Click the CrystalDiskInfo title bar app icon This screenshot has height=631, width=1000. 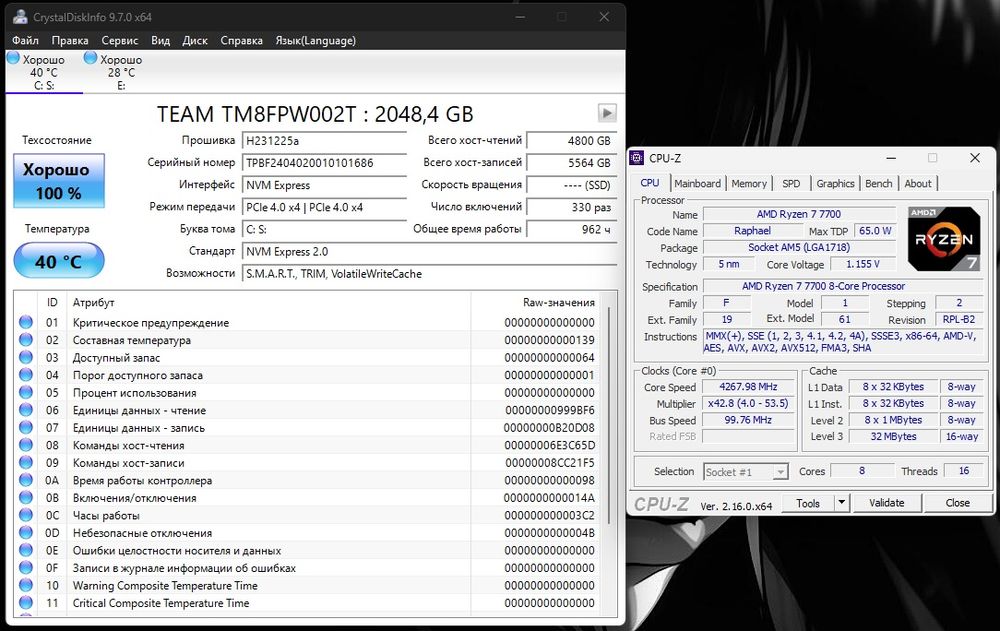[20, 17]
